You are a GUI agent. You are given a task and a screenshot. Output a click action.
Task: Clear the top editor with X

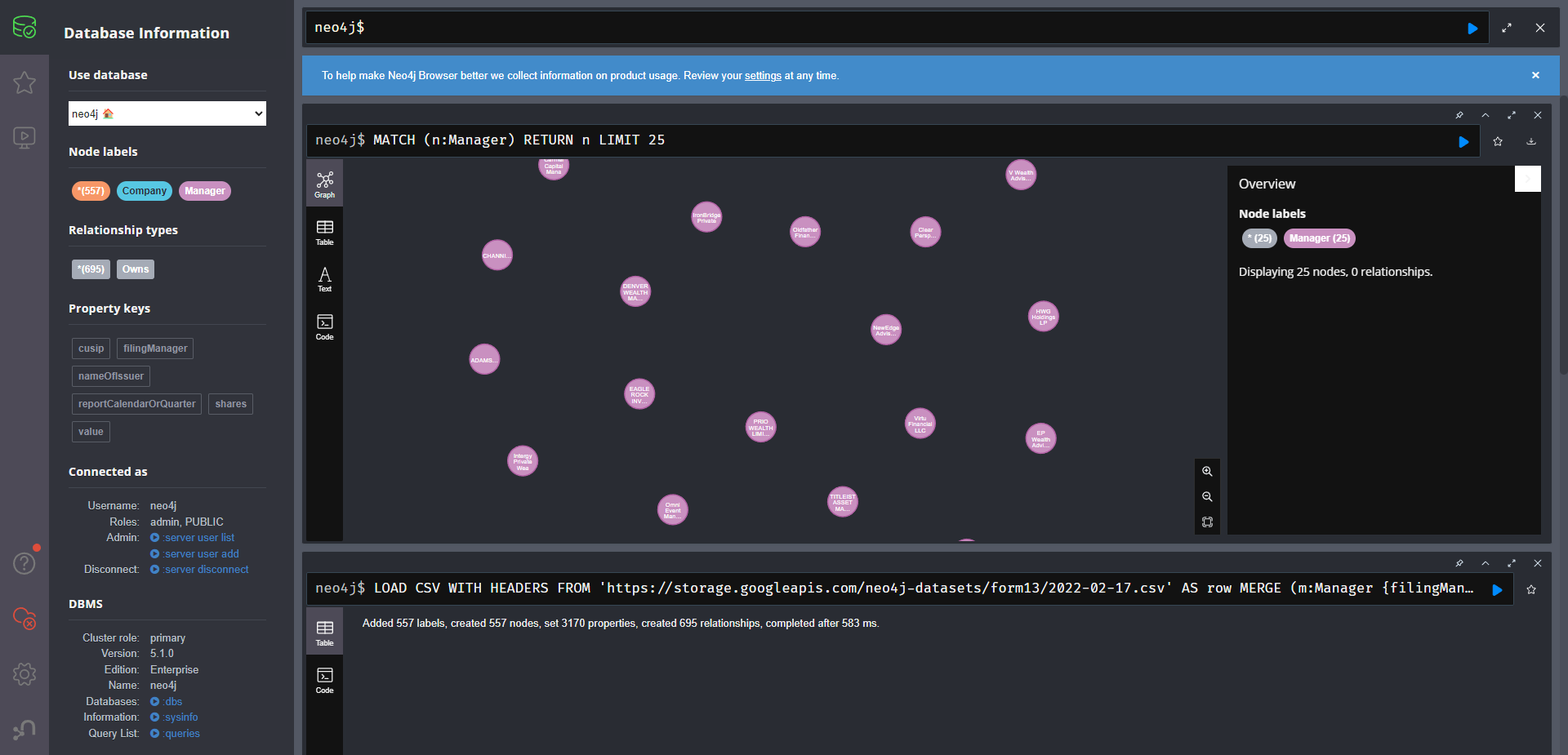pyautogui.click(x=1540, y=28)
